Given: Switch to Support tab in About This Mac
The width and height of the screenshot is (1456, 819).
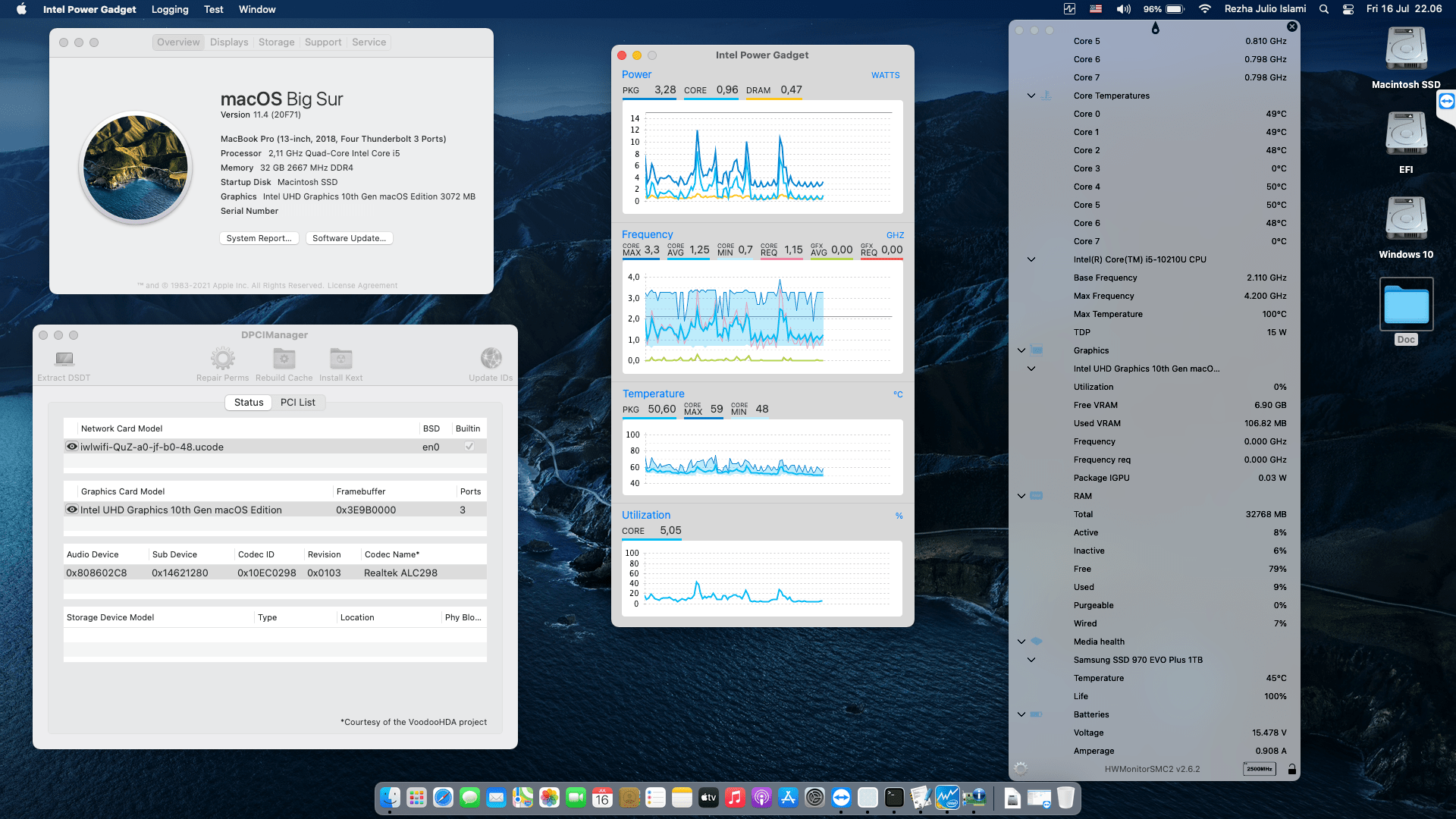Looking at the screenshot, I should [323, 42].
